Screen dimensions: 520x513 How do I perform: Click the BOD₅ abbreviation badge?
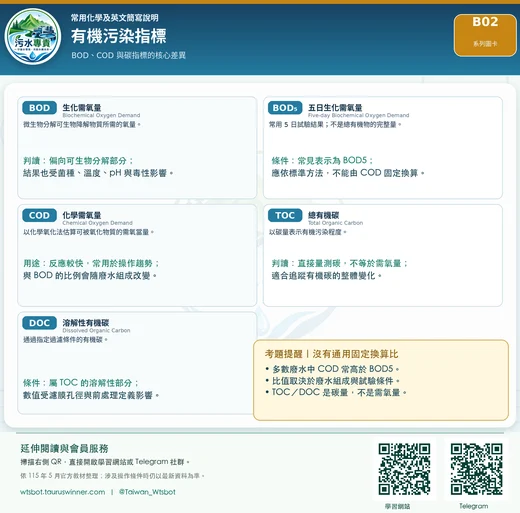coord(285,108)
